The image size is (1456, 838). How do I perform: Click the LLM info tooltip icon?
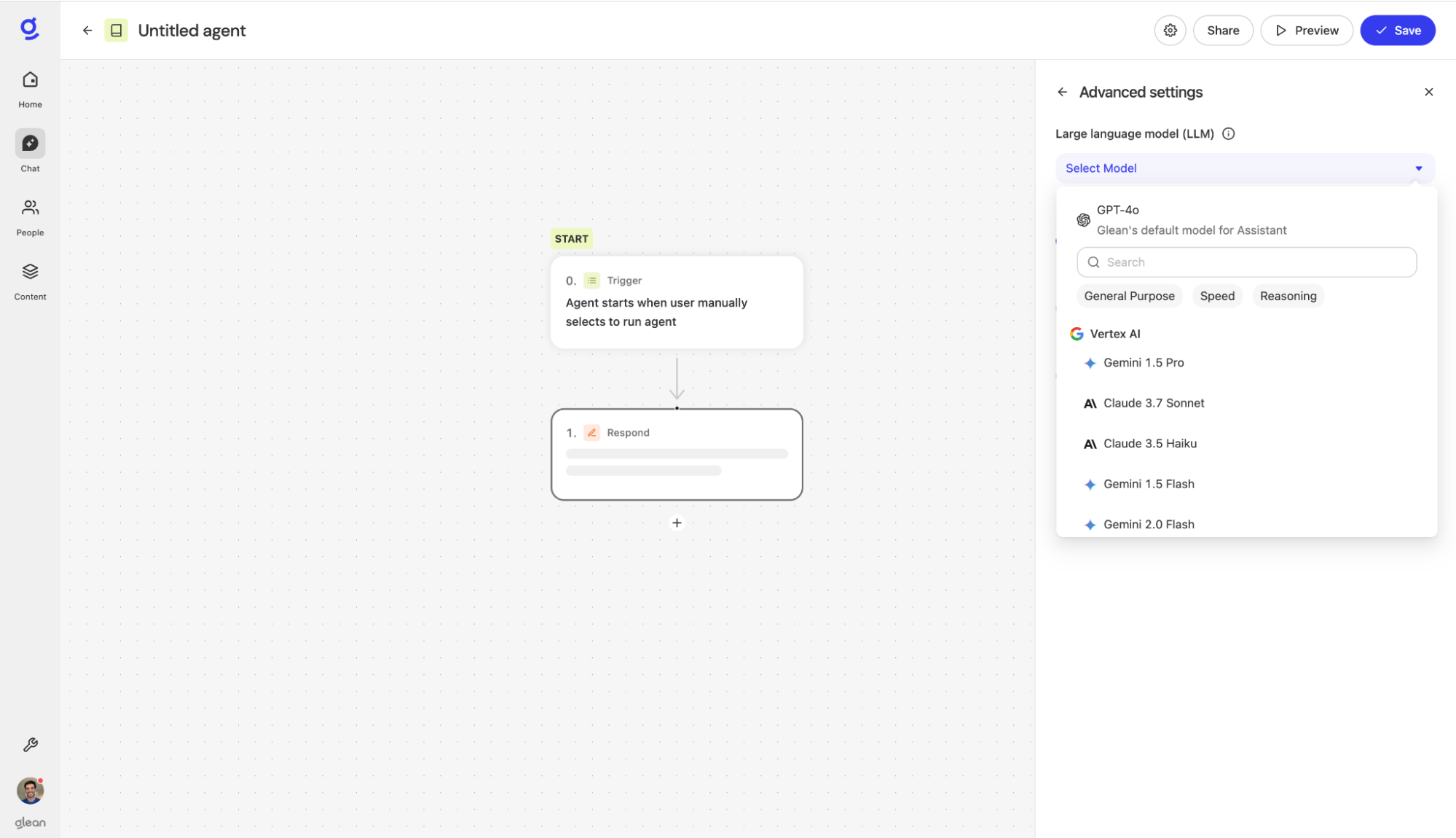click(x=1228, y=133)
